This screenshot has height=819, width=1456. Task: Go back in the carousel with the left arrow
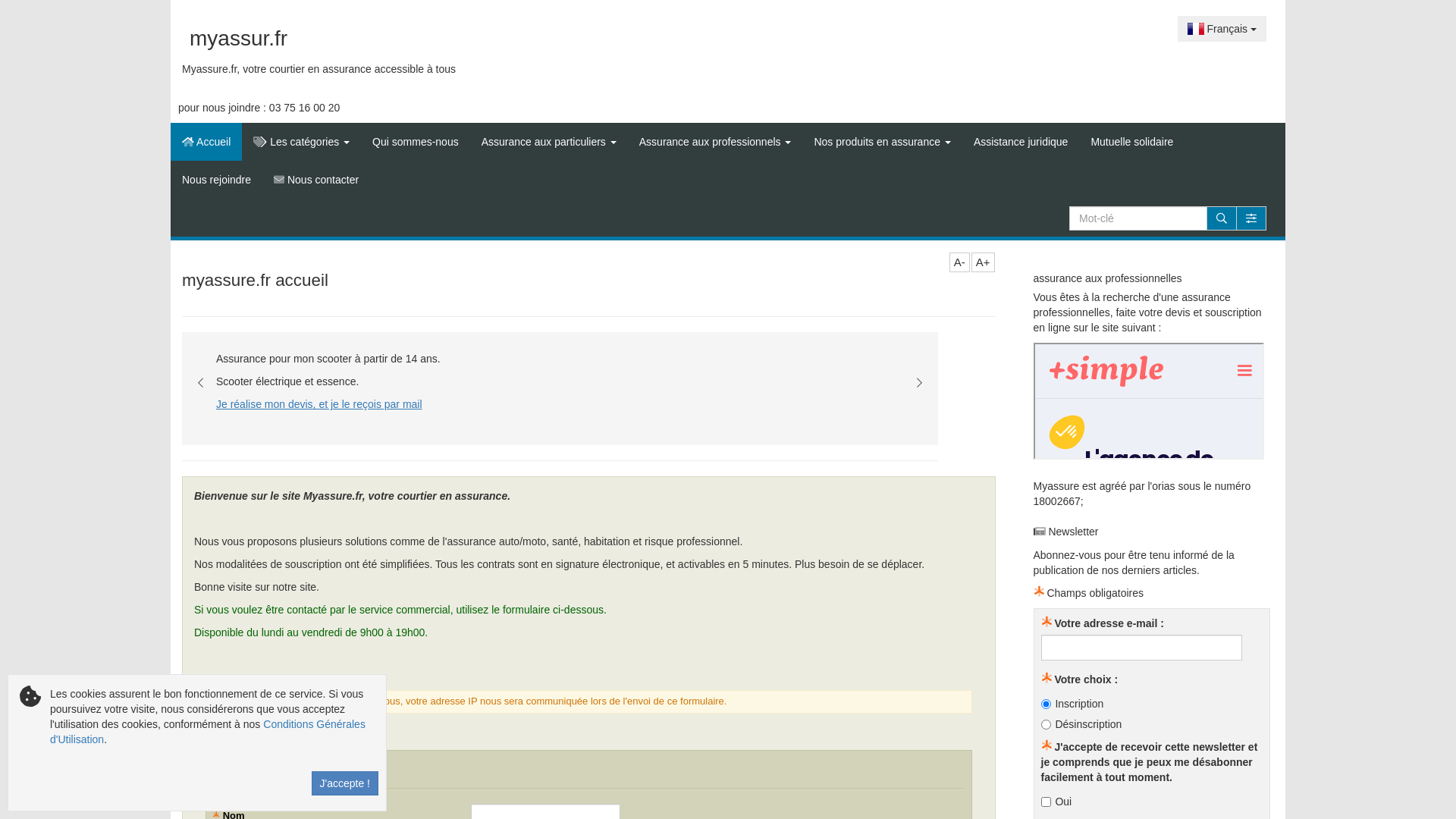(201, 383)
